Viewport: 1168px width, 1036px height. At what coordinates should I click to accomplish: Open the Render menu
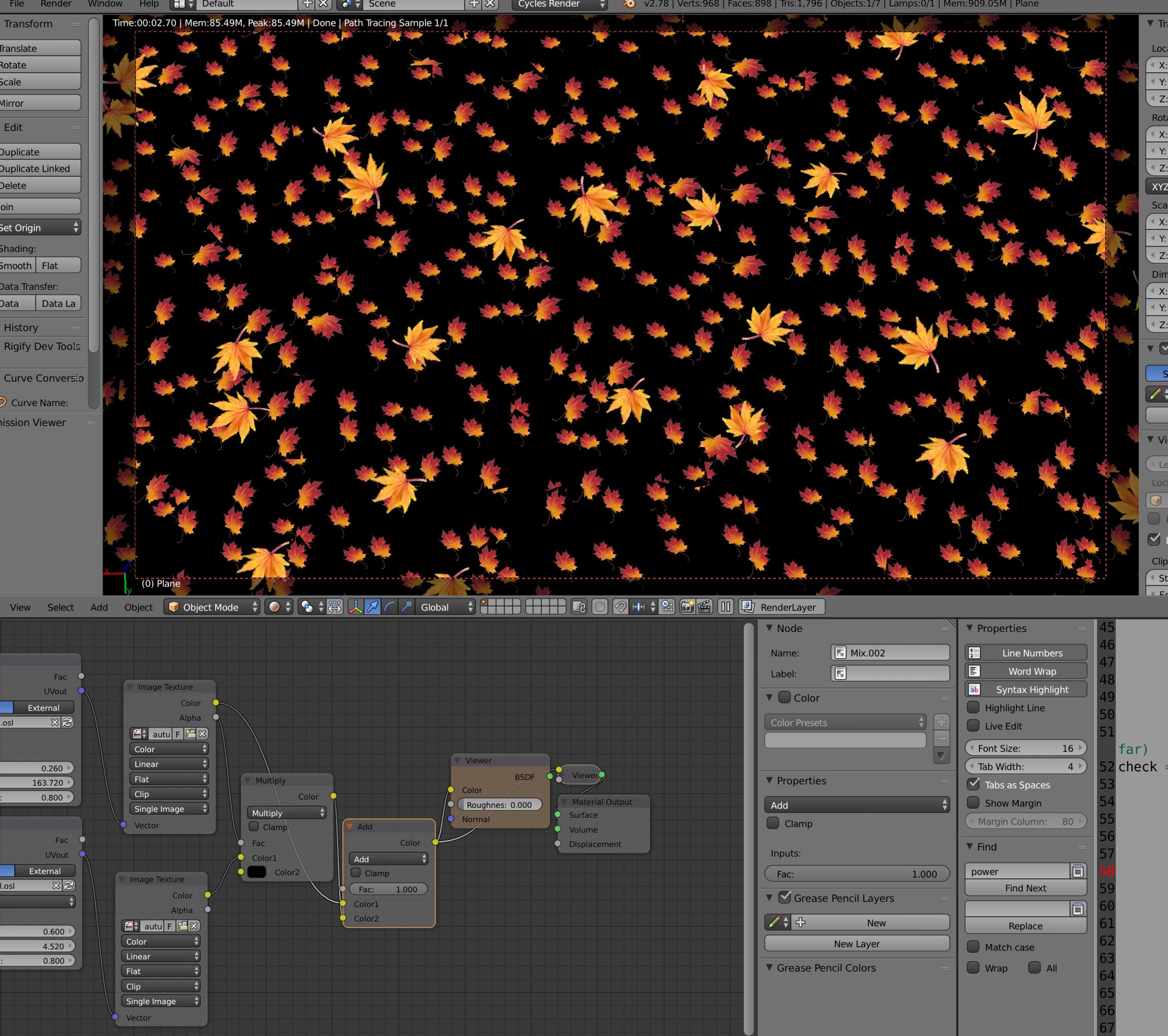(x=56, y=4)
